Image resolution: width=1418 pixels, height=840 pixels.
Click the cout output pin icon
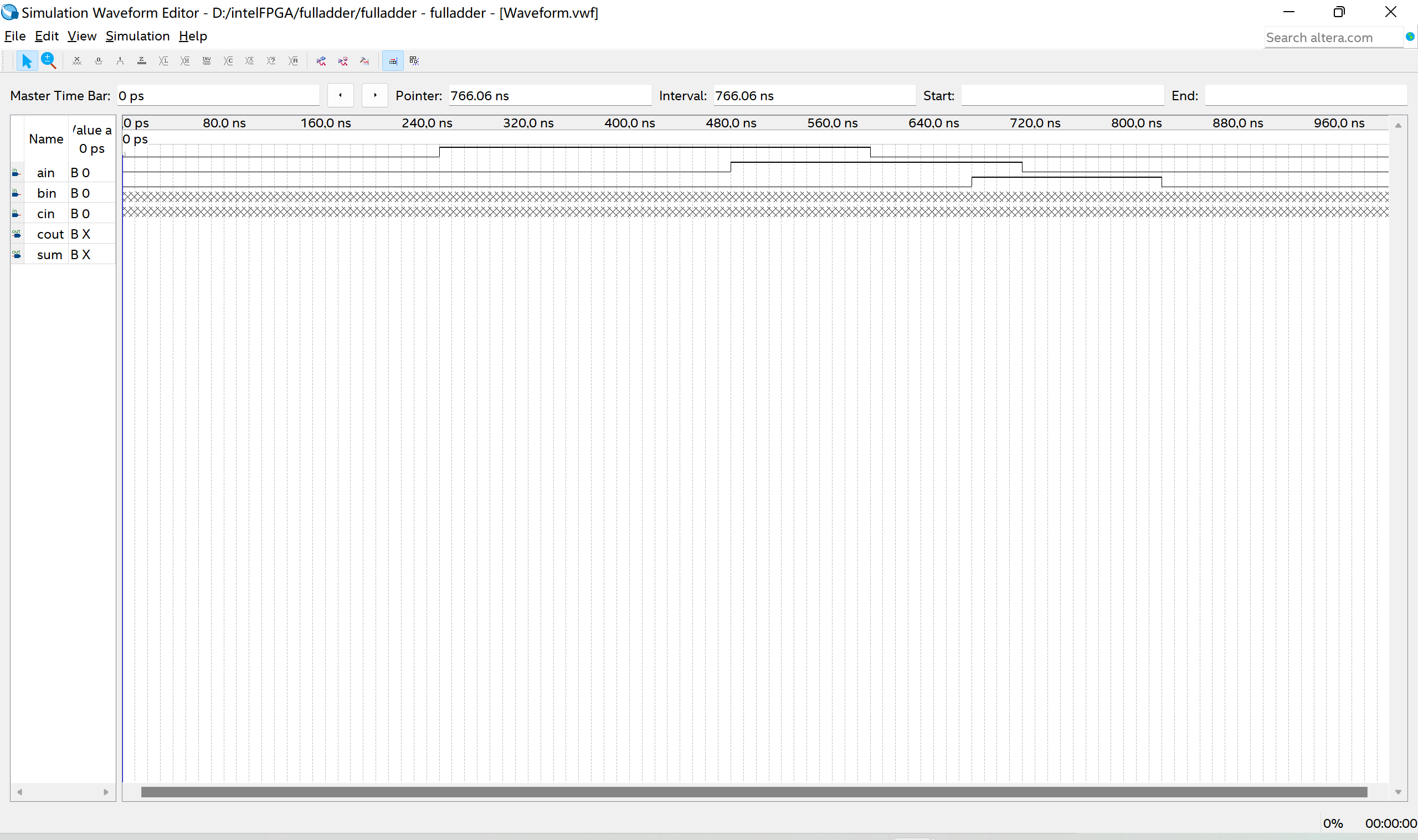17,234
